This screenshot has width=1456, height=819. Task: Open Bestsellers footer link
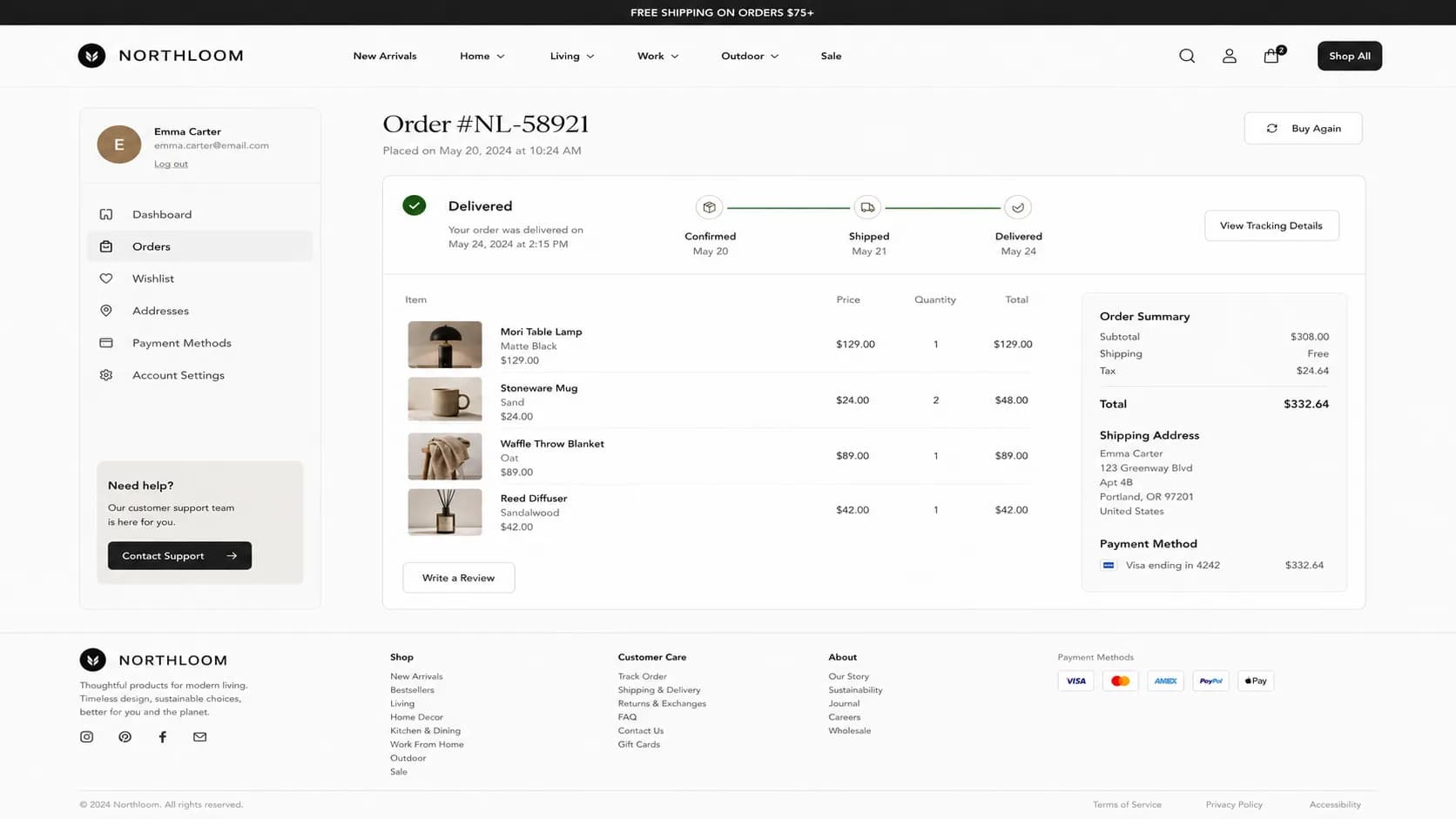tap(412, 690)
